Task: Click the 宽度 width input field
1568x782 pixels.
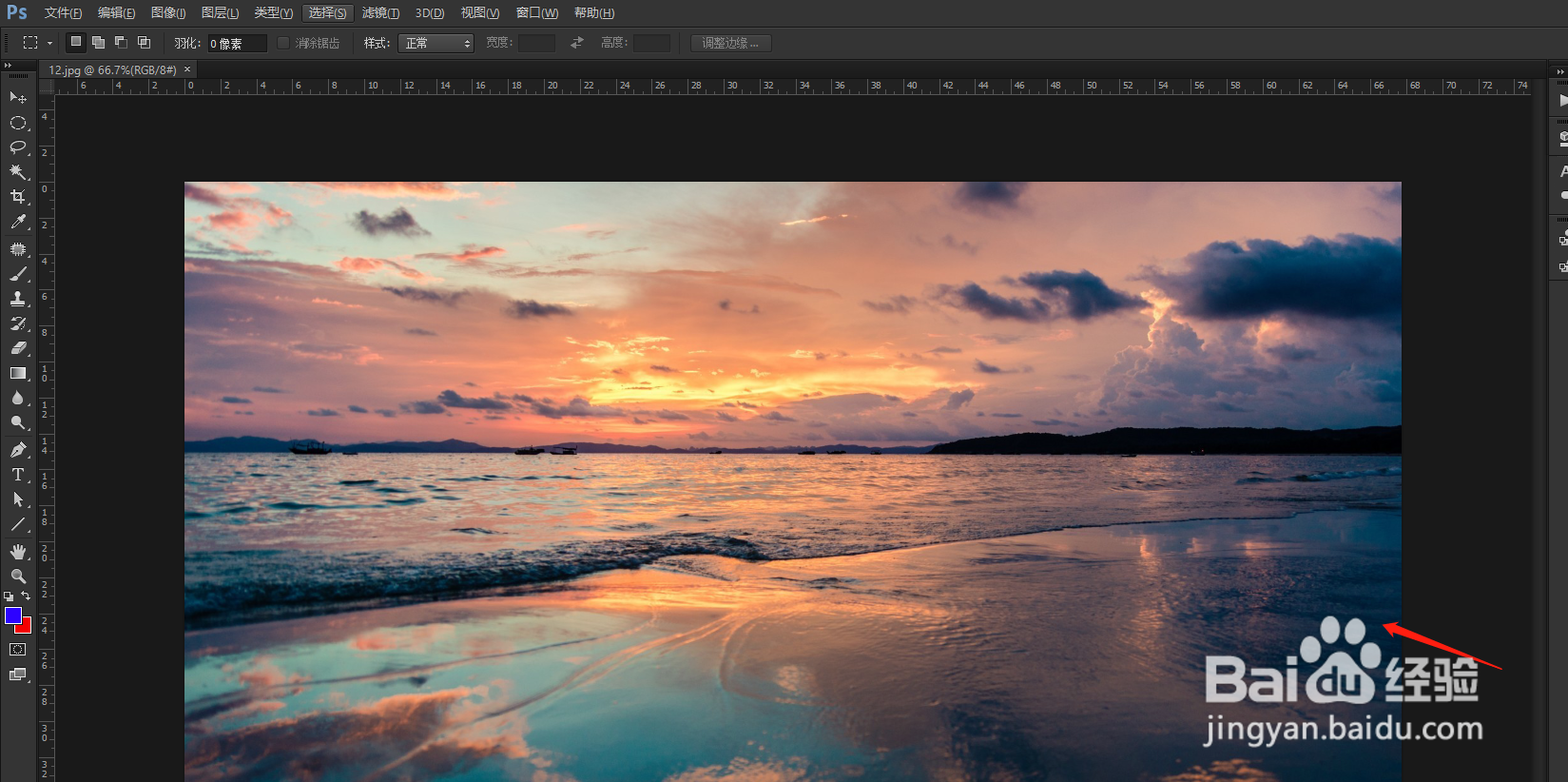Action: pyautogui.click(x=536, y=43)
